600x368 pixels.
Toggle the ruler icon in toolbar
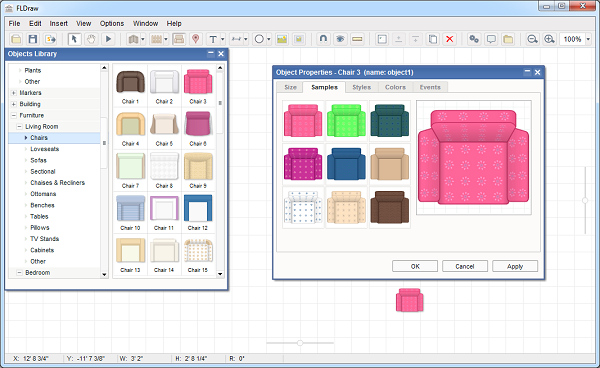pos(357,39)
